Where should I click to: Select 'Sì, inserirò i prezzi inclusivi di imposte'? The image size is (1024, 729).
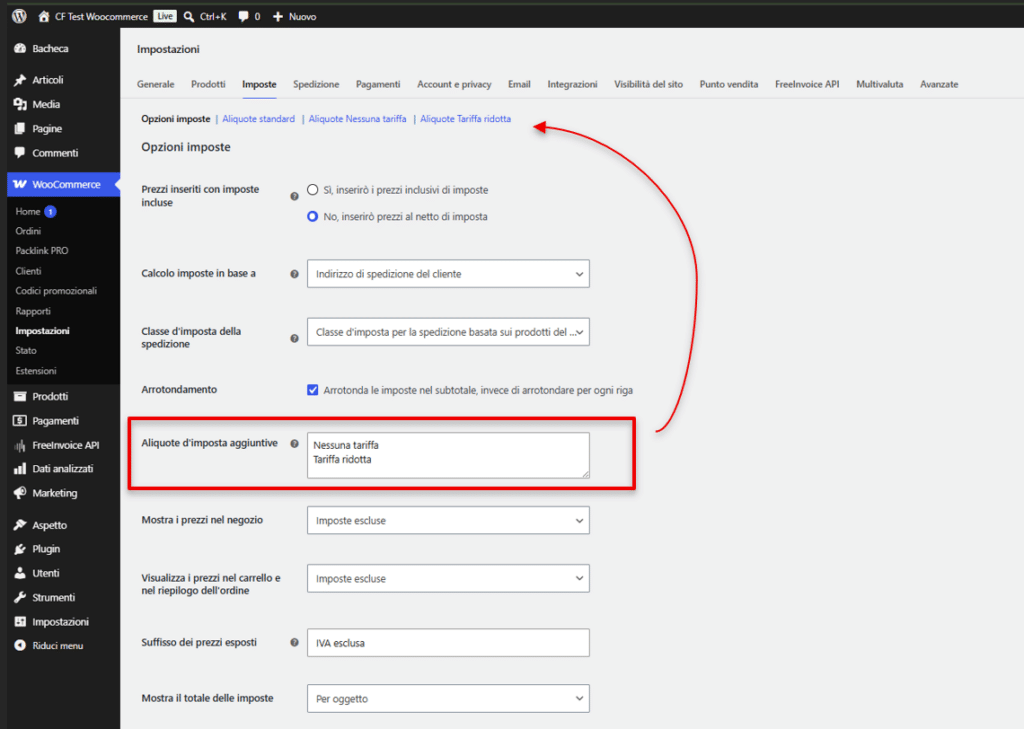(313, 190)
